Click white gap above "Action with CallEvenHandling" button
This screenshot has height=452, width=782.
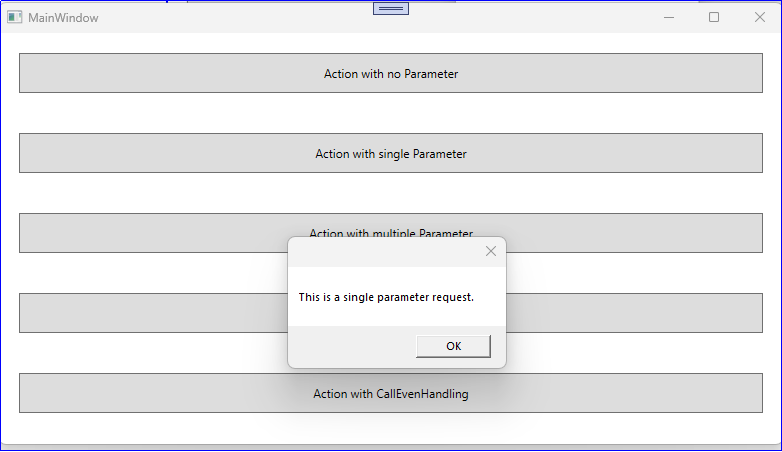click(150, 353)
